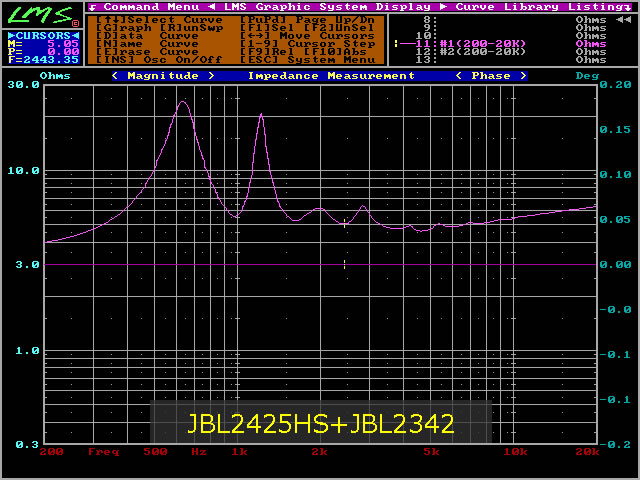The height and width of the screenshot is (480, 640).
Task: Click the F=2443.35 cursor frequency readout
Action: 43,60
